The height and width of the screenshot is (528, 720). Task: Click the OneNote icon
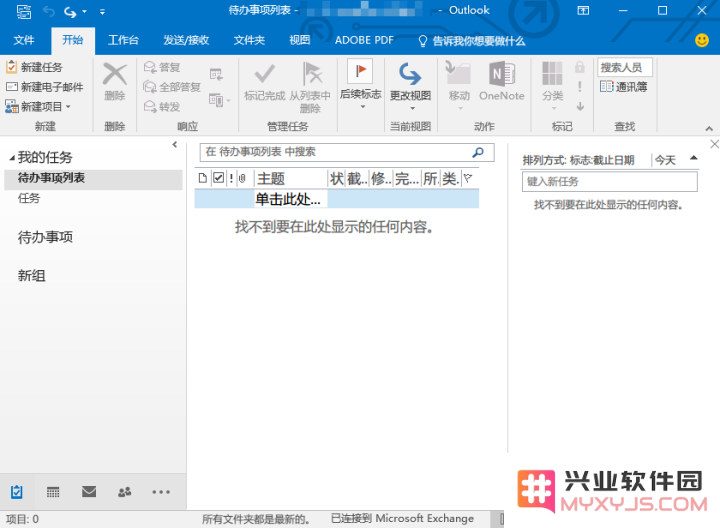(x=502, y=74)
